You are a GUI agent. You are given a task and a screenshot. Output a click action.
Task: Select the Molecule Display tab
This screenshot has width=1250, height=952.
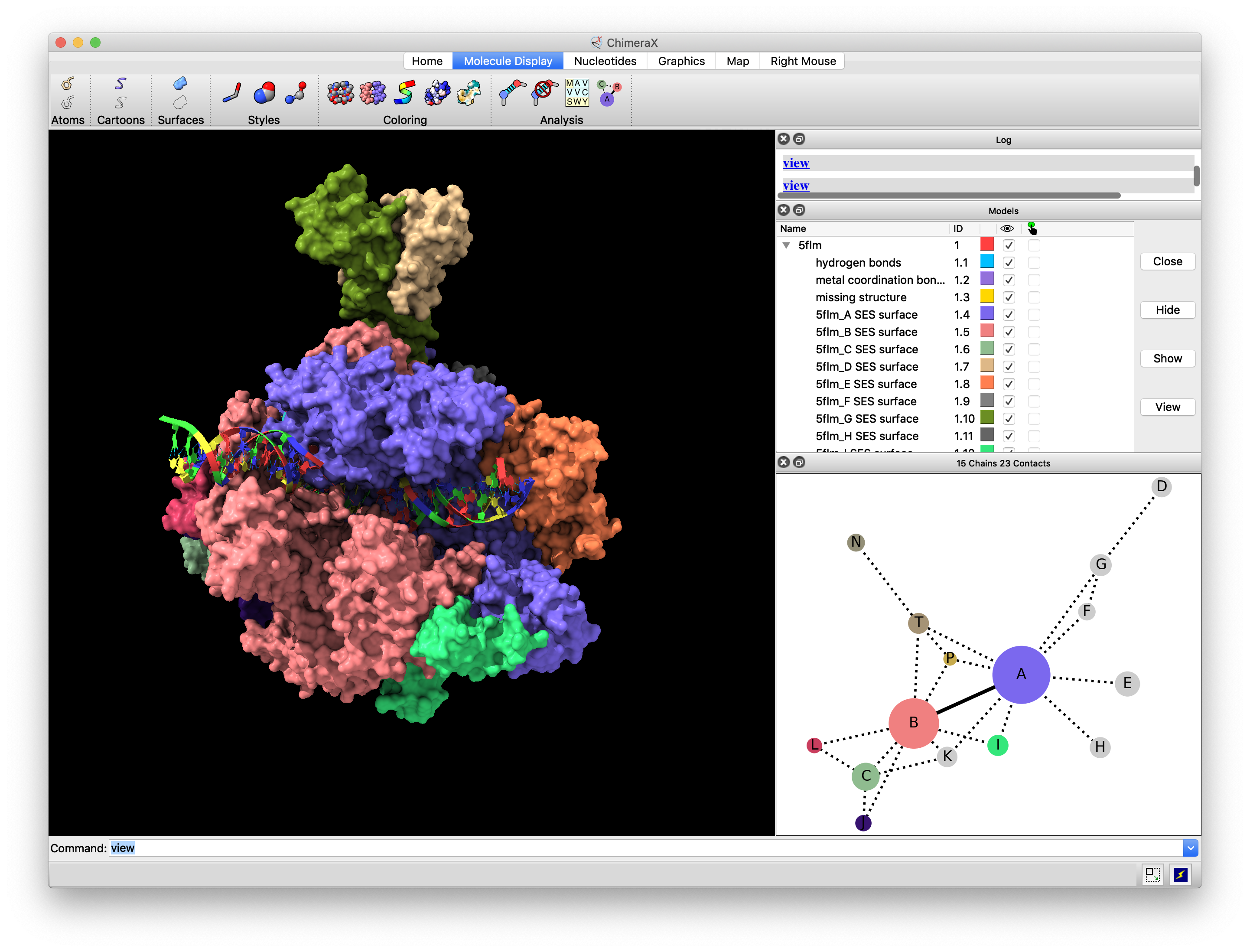(x=508, y=61)
